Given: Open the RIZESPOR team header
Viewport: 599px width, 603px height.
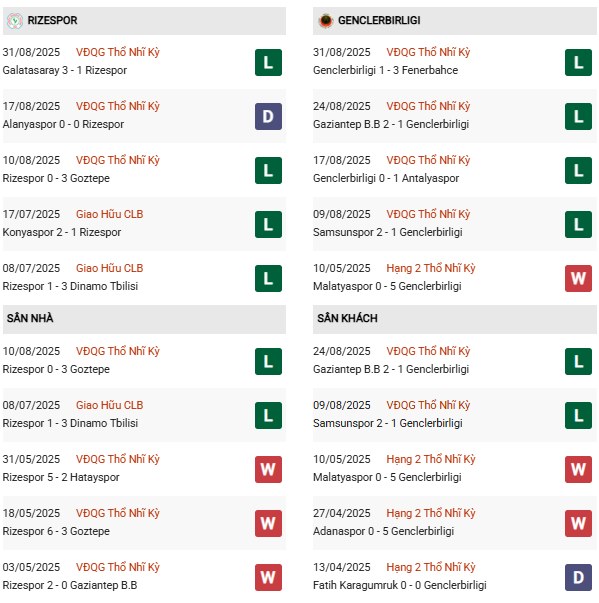Looking at the screenshot, I should (144, 21).
